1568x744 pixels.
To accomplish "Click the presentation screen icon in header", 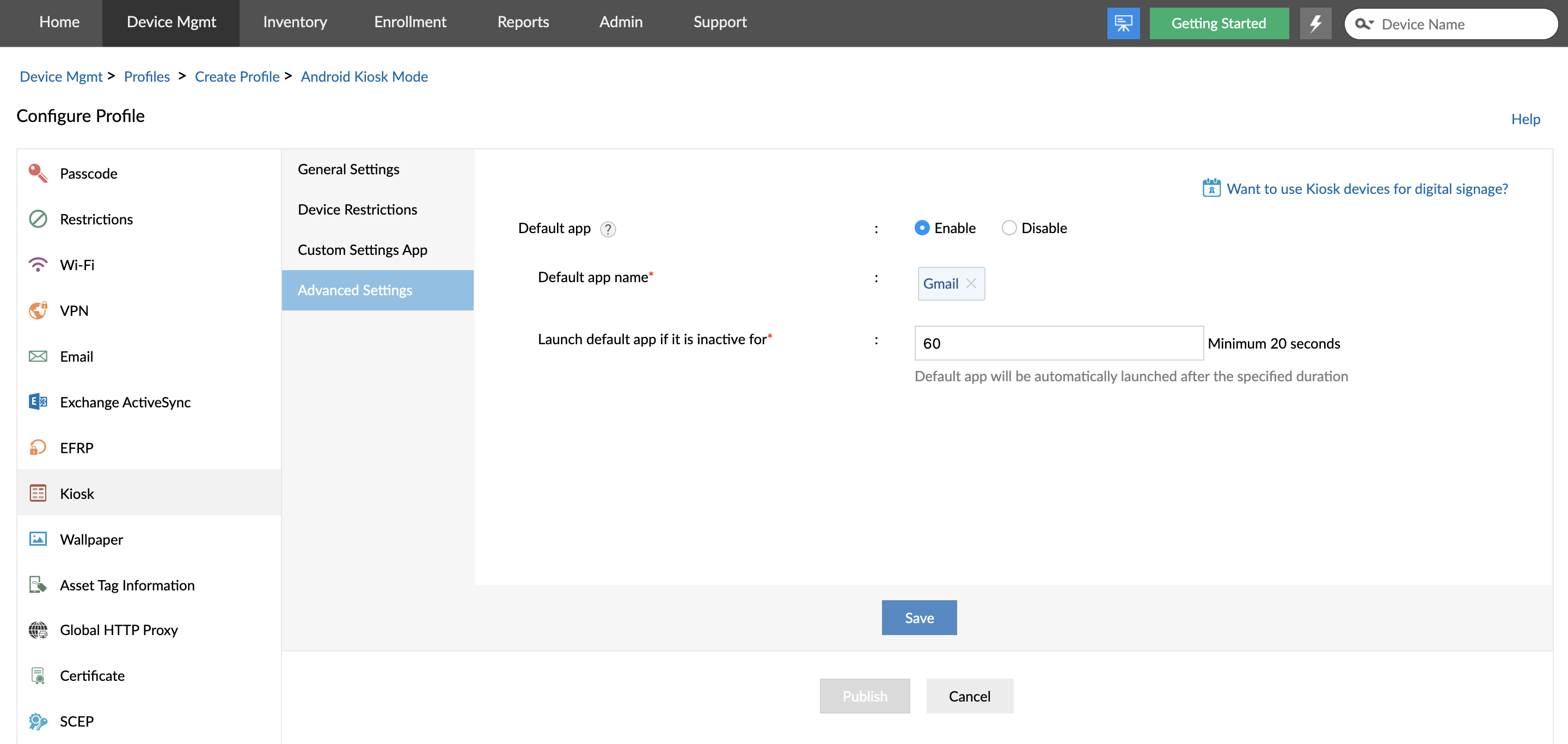I will 1123,23.
